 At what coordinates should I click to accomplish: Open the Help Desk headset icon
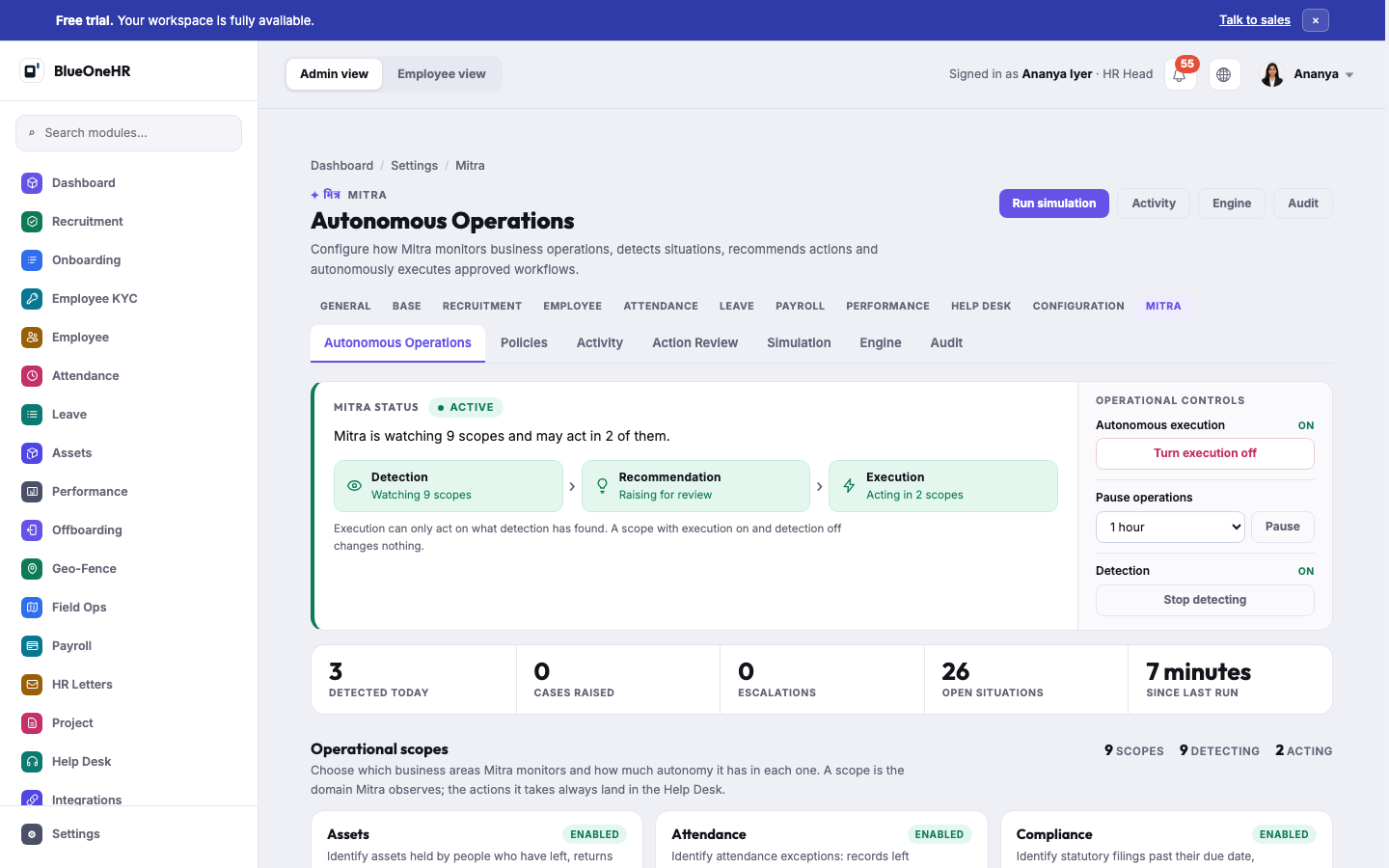(x=32, y=762)
